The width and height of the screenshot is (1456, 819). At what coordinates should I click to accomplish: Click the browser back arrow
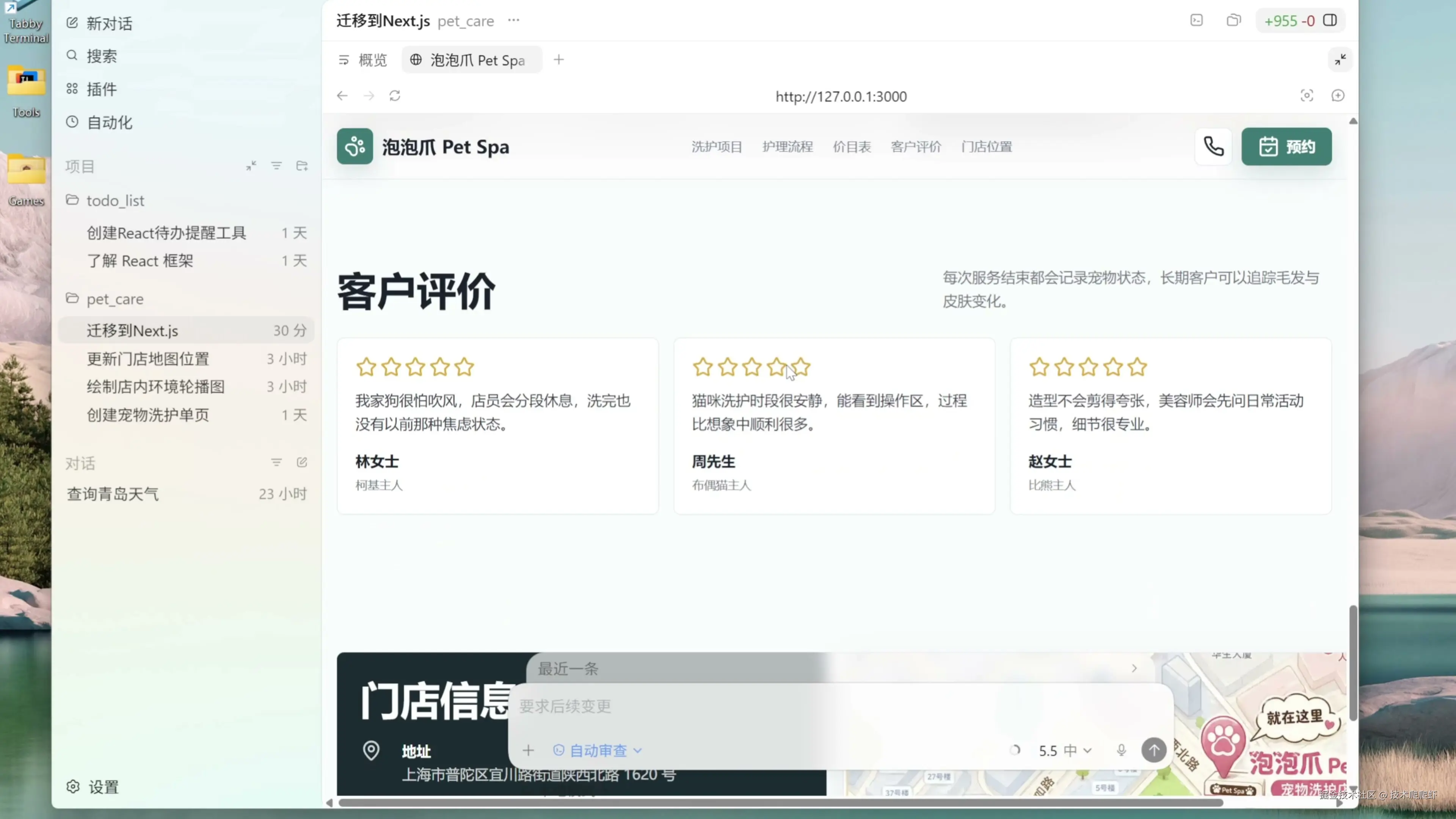[342, 96]
